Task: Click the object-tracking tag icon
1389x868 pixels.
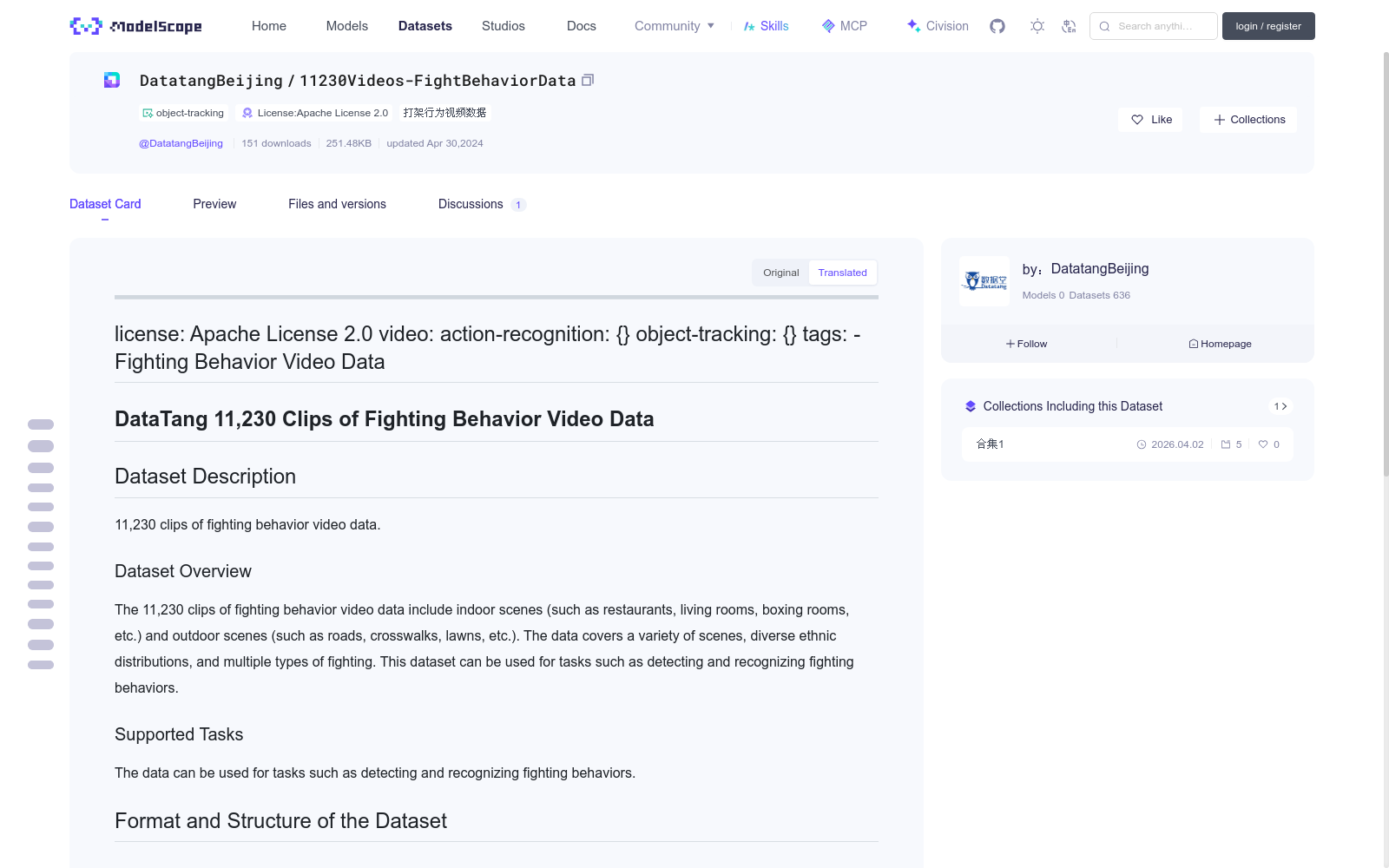Action: [148, 113]
